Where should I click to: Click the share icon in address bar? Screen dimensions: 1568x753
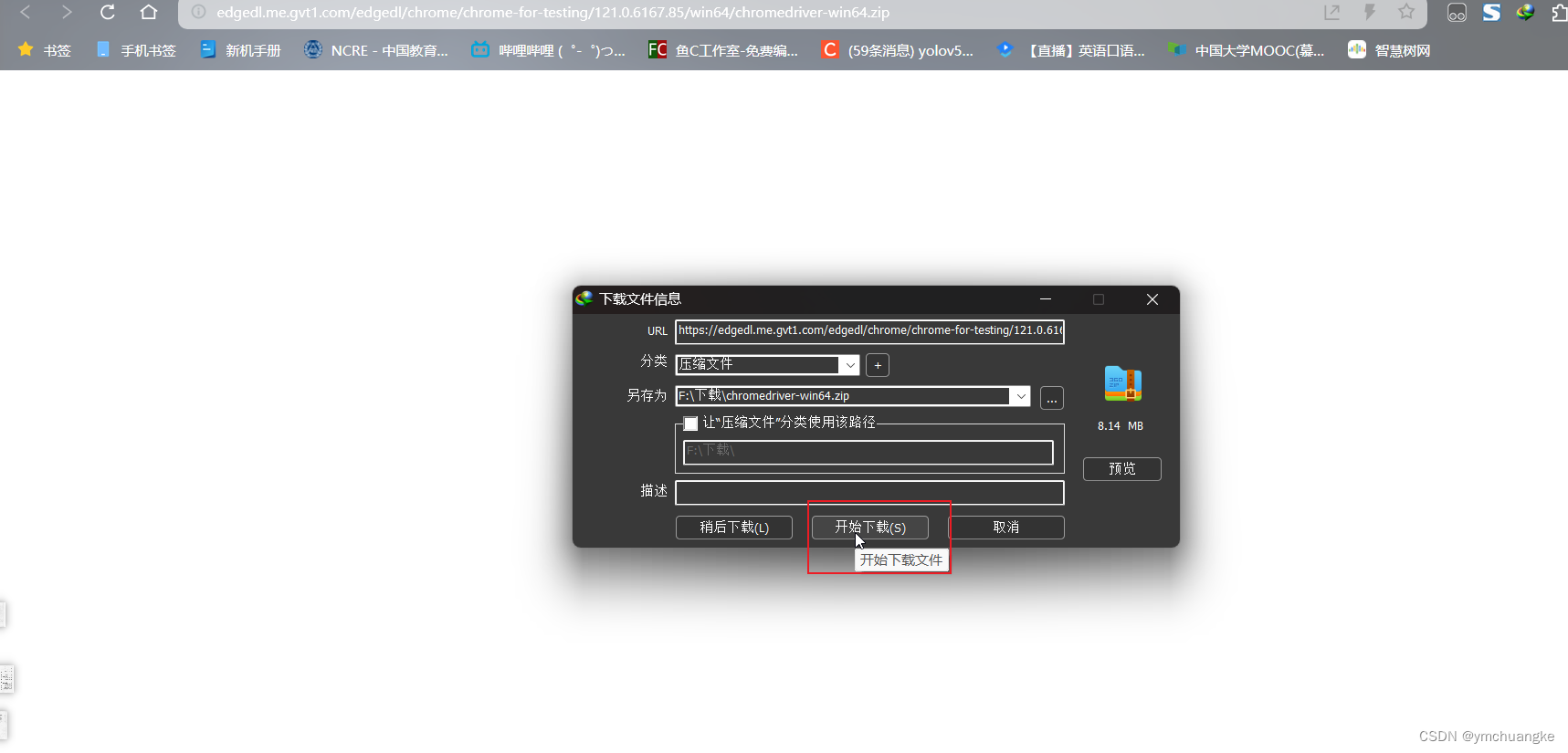pyautogui.click(x=1332, y=12)
